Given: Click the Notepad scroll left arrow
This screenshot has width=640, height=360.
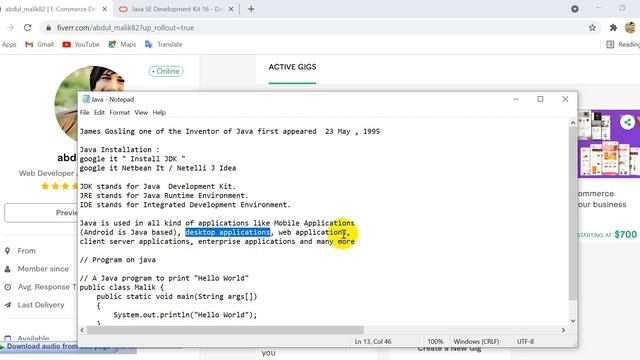Looking at the screenshot, I should (x=82, y=330).
